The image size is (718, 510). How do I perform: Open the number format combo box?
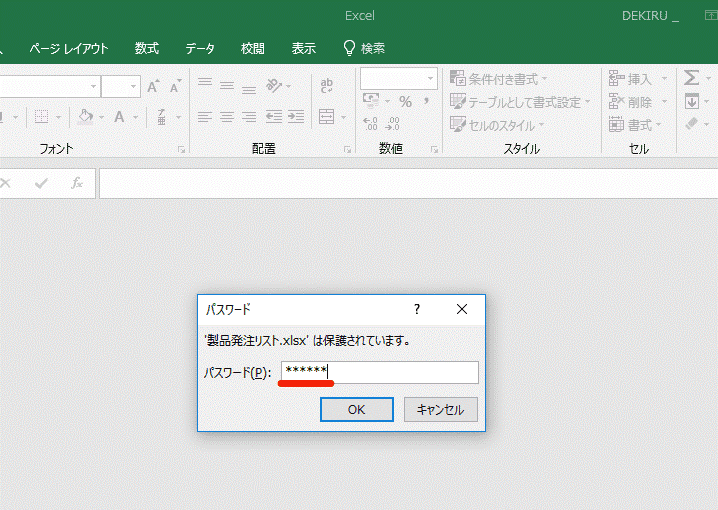pyautogui.click(x=399, y=78)
